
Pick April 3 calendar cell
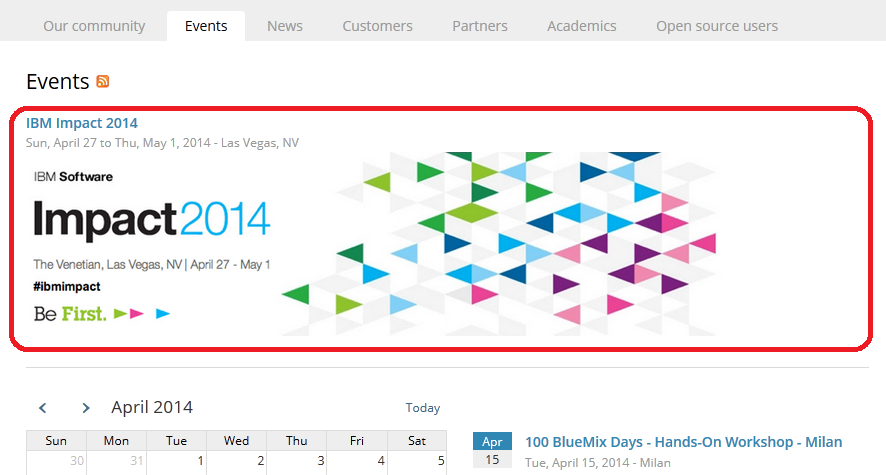click(297, 463)
